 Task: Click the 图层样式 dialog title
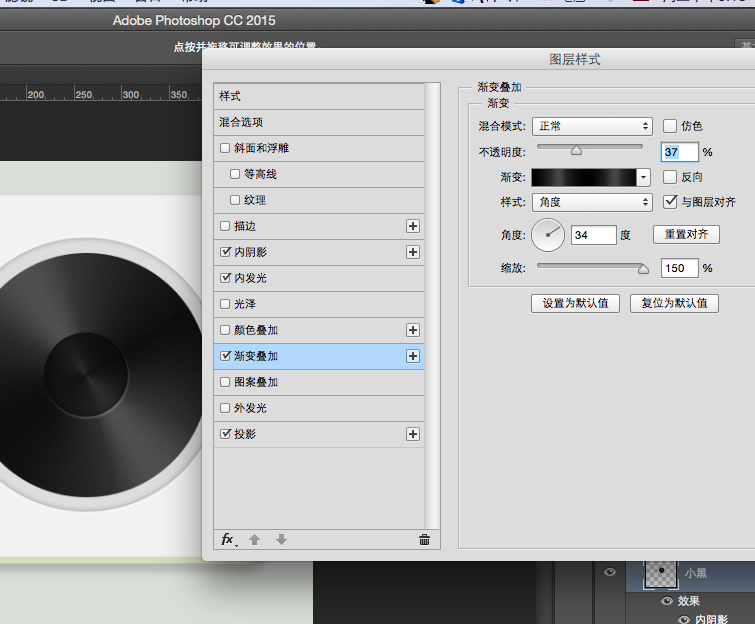tap(575, 60)
